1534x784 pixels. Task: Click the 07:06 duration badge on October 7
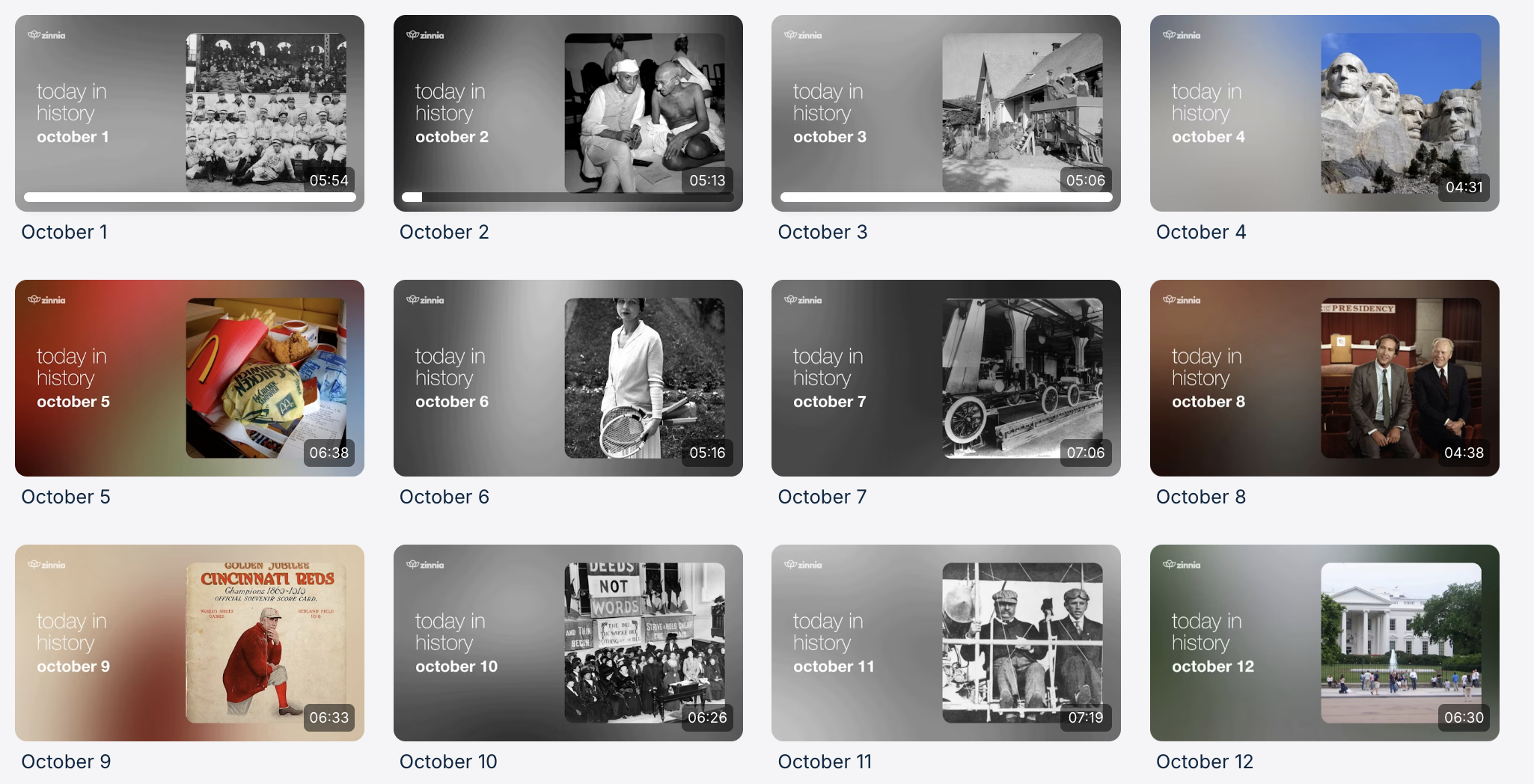(1085, 453)
